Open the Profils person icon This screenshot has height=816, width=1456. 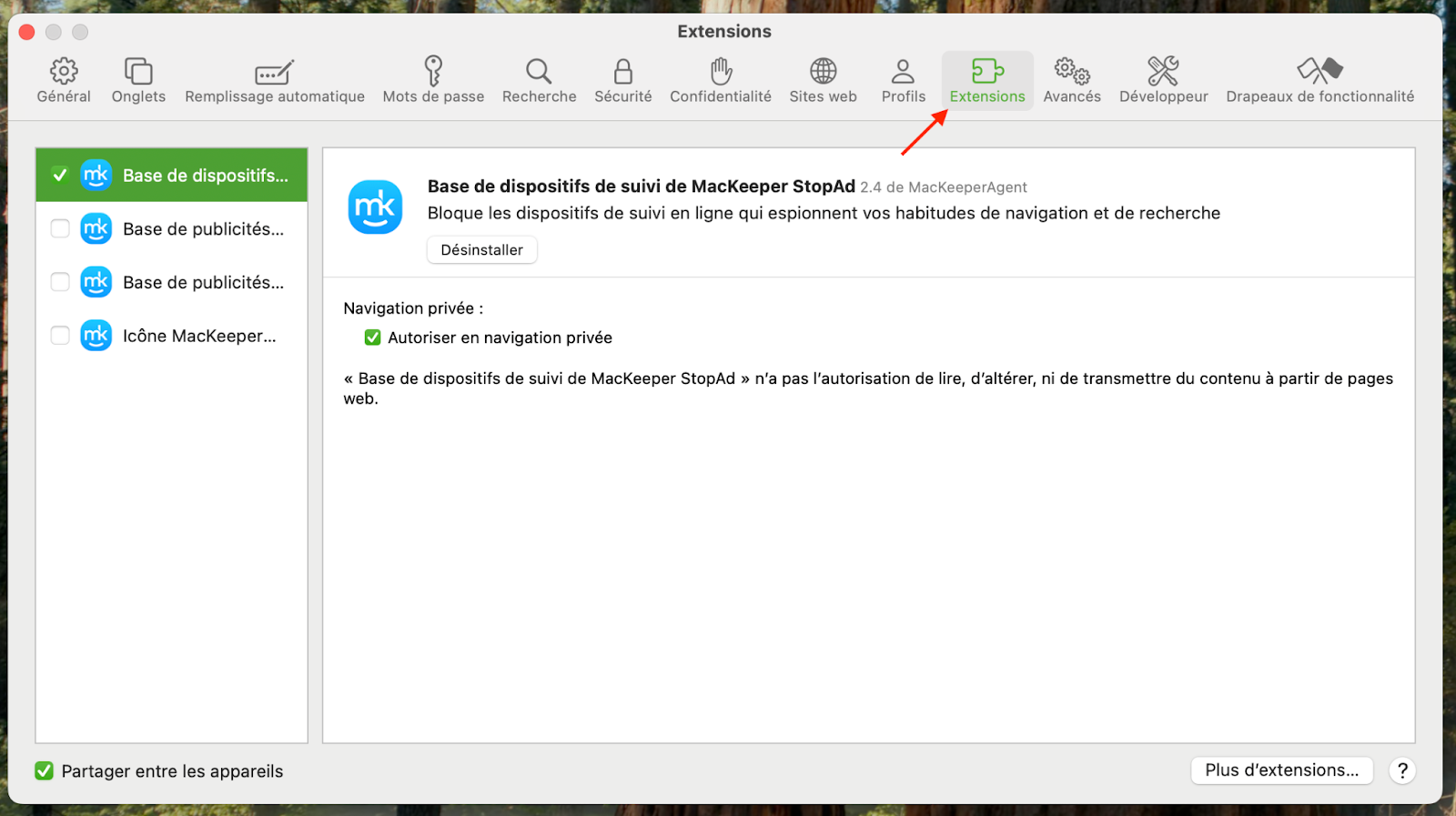tap(903, 71)
